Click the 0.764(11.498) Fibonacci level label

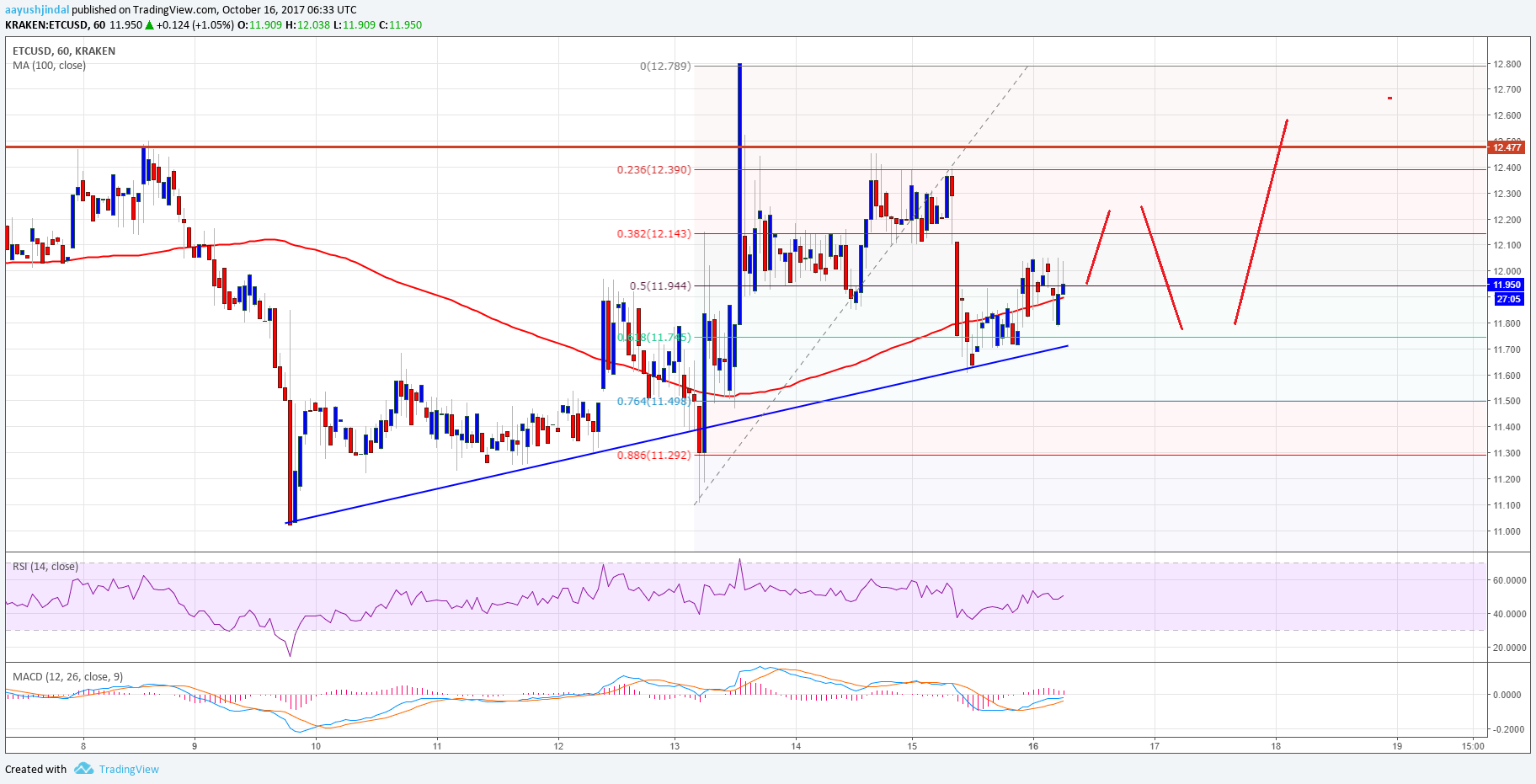click(654, 401)
